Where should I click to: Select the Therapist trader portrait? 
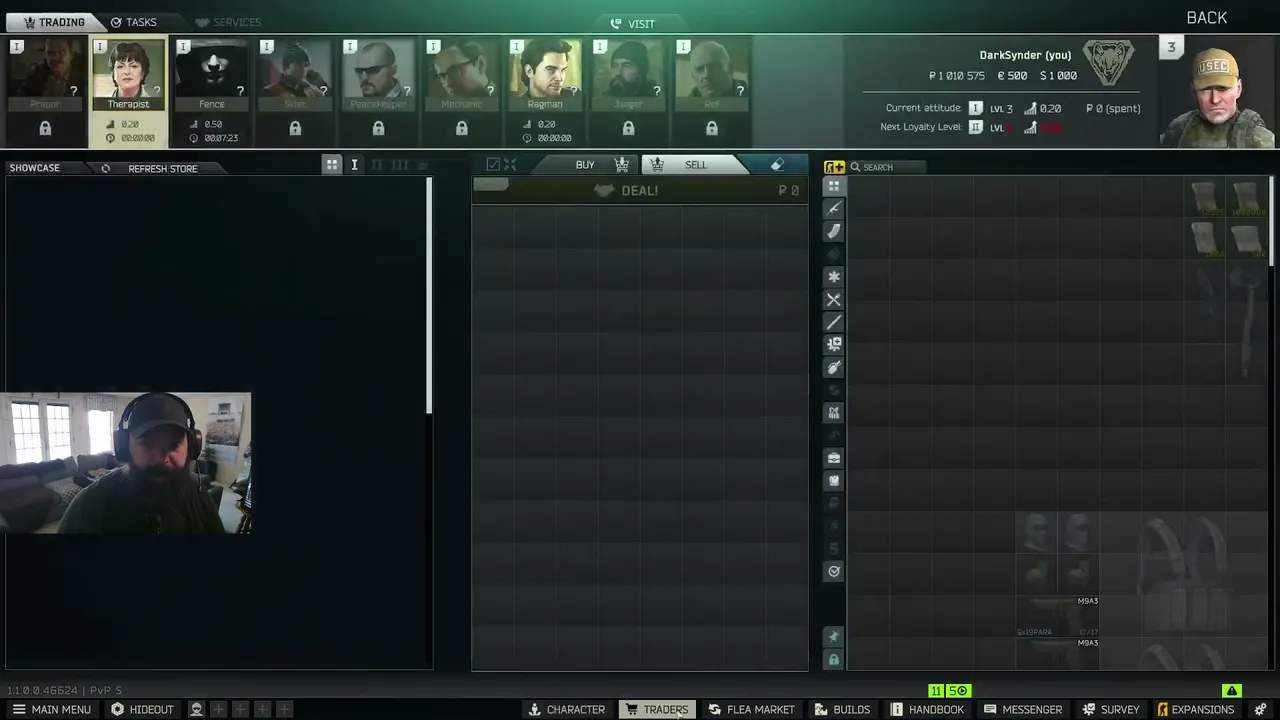coord(128,75)
